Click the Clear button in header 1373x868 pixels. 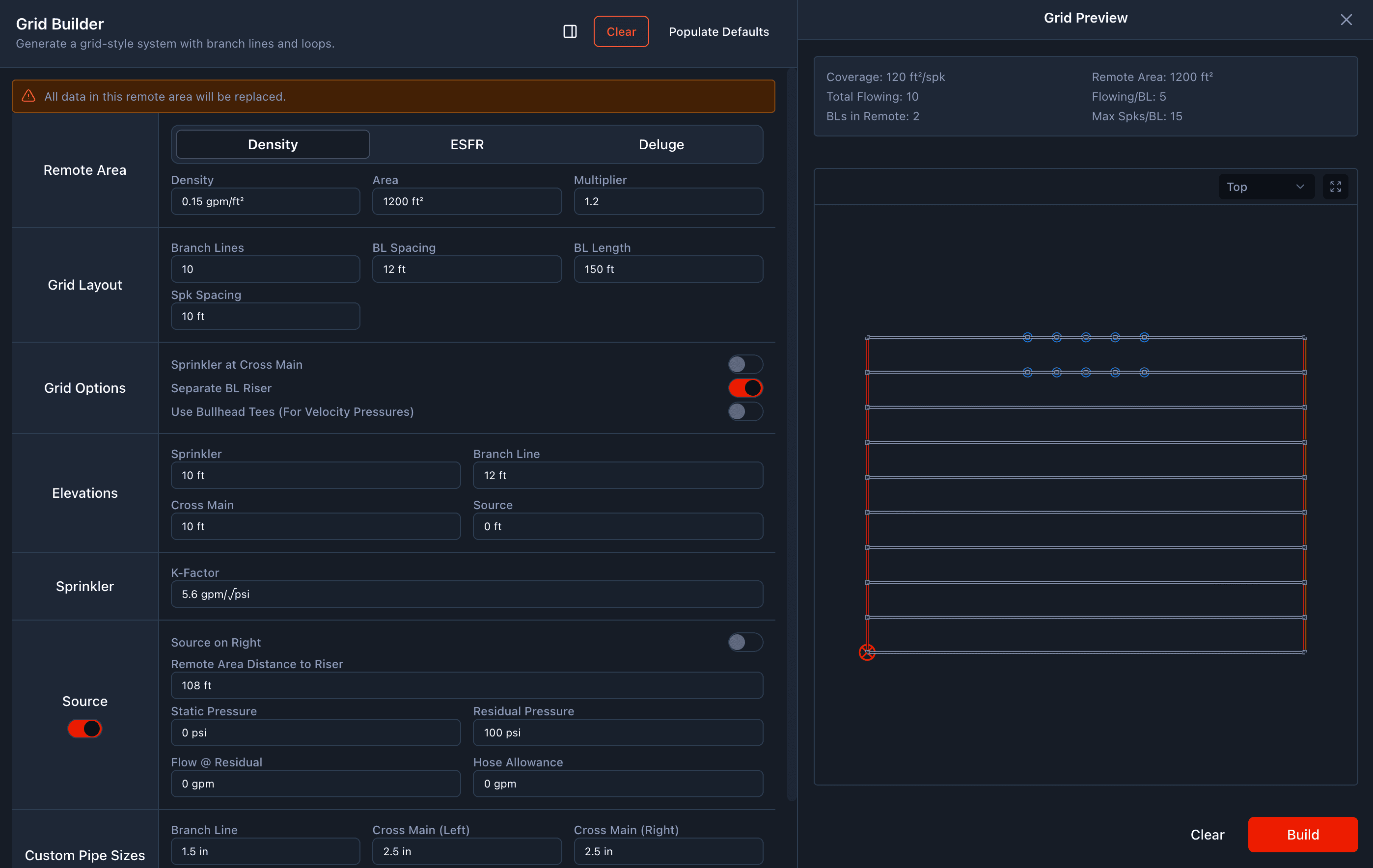(x=621, y=32)
